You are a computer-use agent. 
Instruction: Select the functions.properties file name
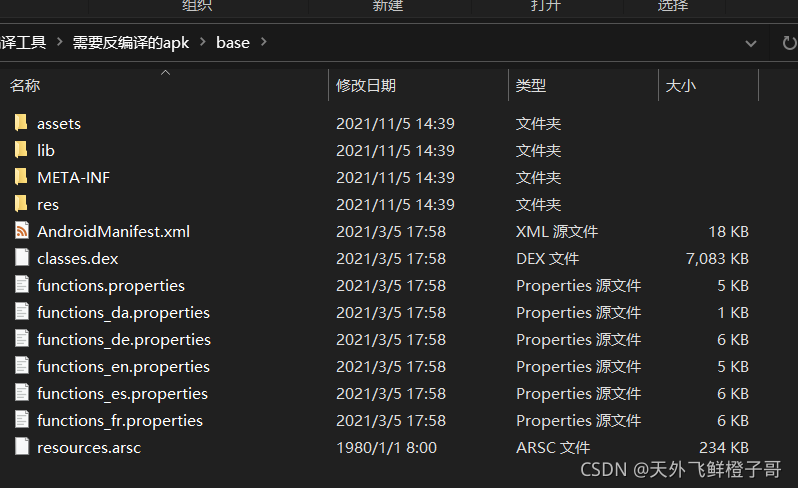(x=111, y=285)
